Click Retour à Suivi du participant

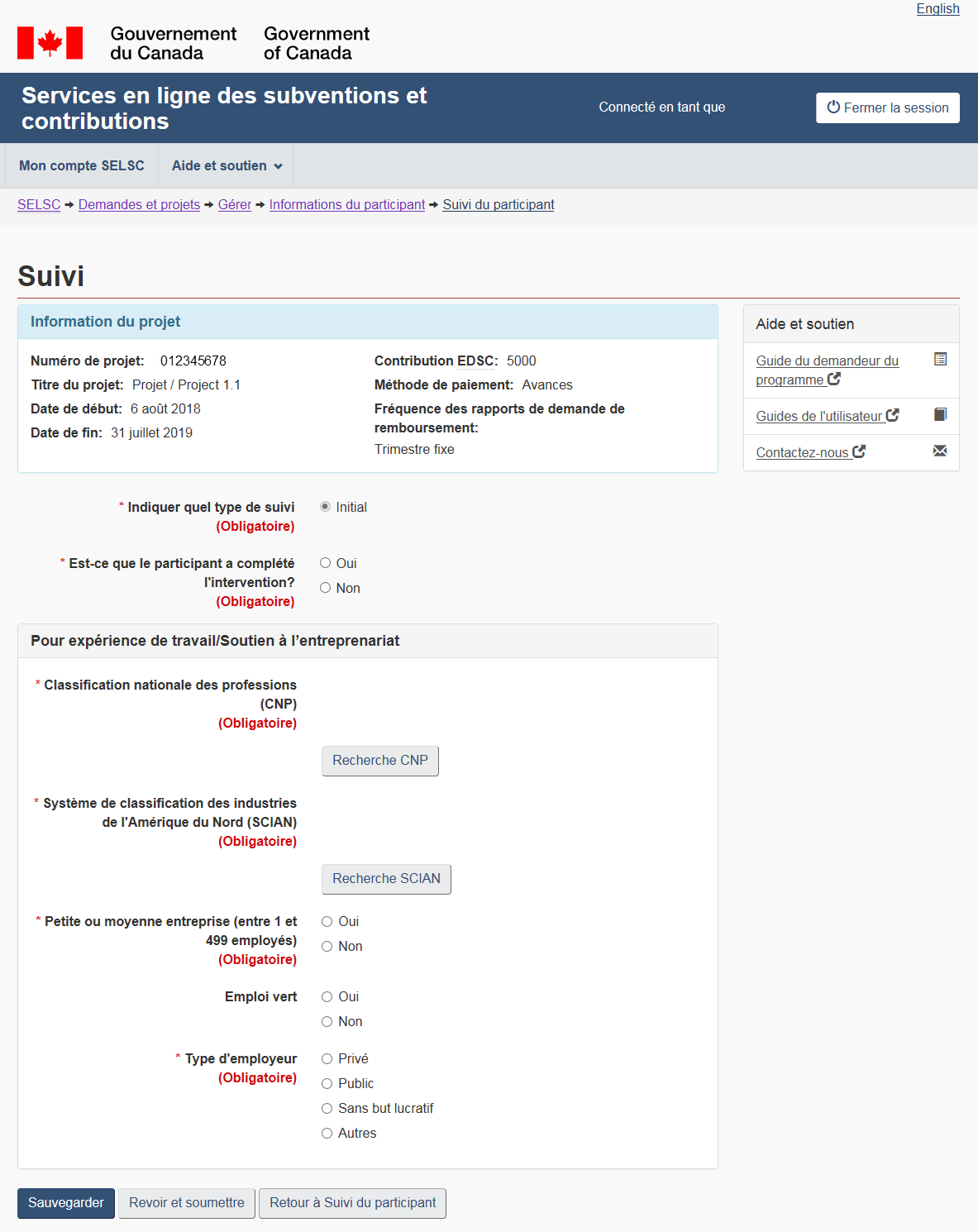click(x=352, y=1203)
